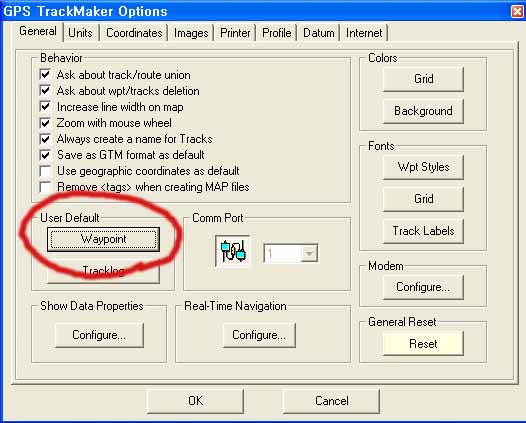Open the Colors Background button
Image resolution: width=526 pixels, height=423 pixels.
(x=423, y=111)
